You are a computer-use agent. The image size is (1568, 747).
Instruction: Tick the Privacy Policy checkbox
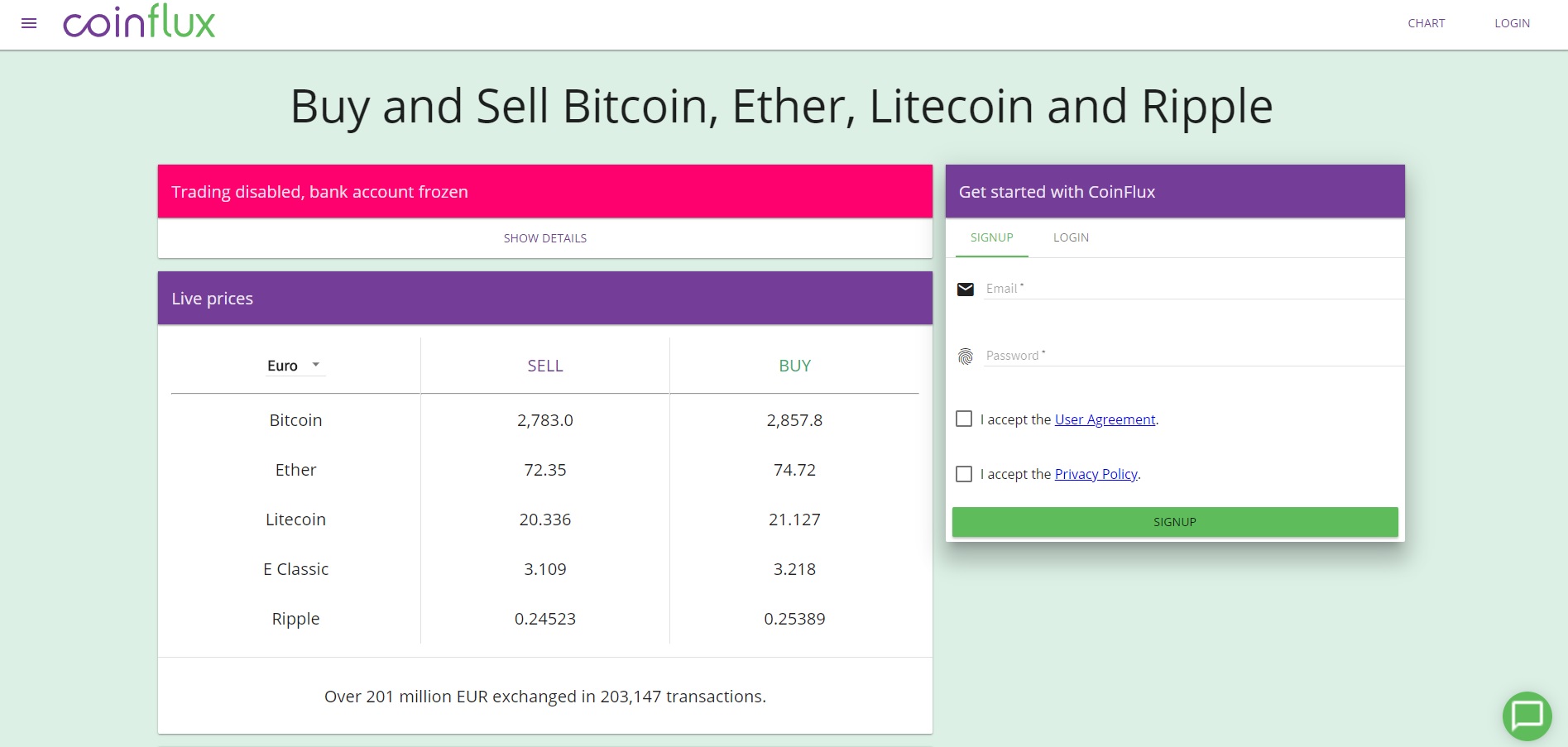(964, 474)
